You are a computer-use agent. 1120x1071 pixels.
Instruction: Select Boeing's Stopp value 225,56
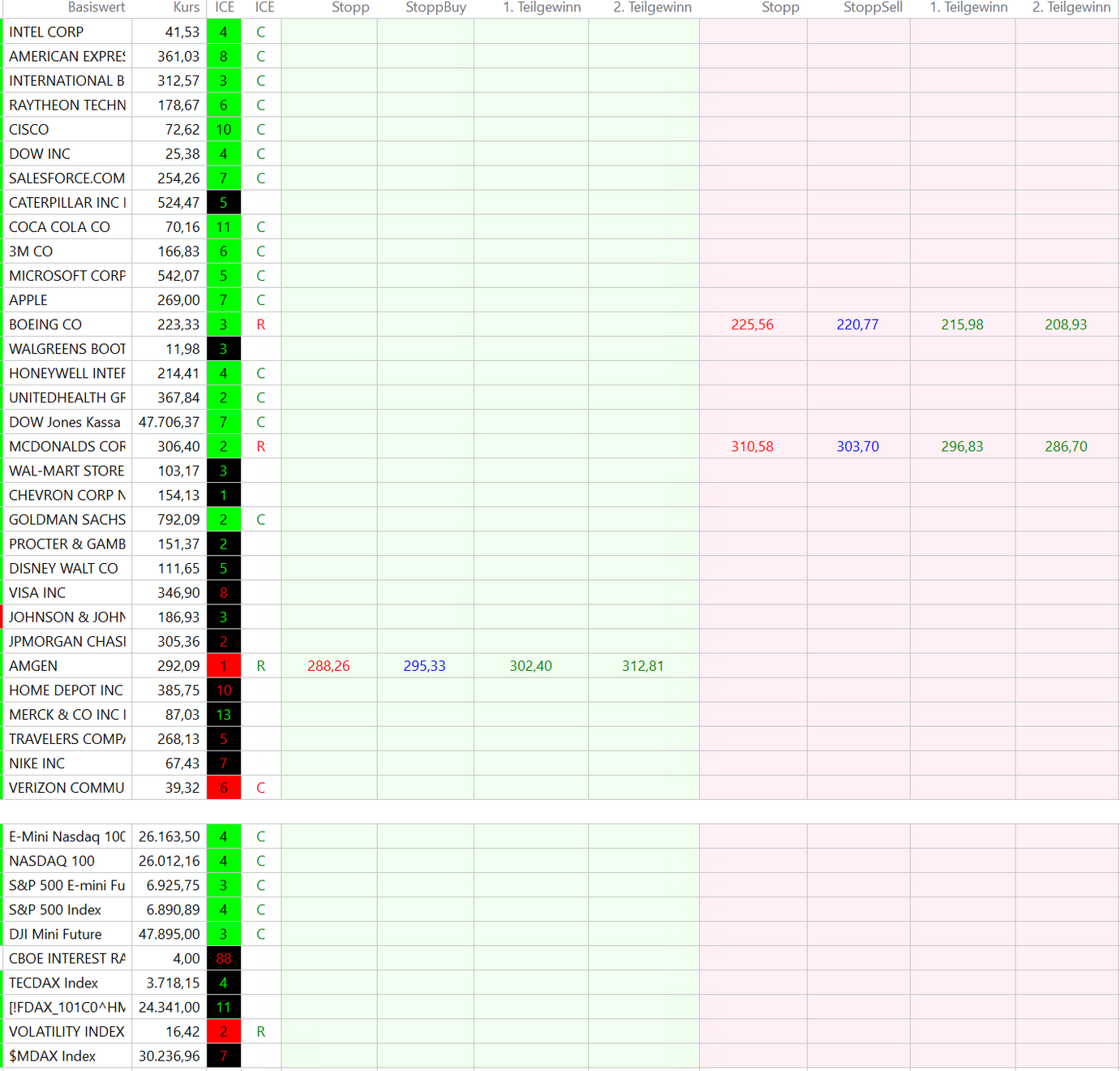(x=752, y=325)
